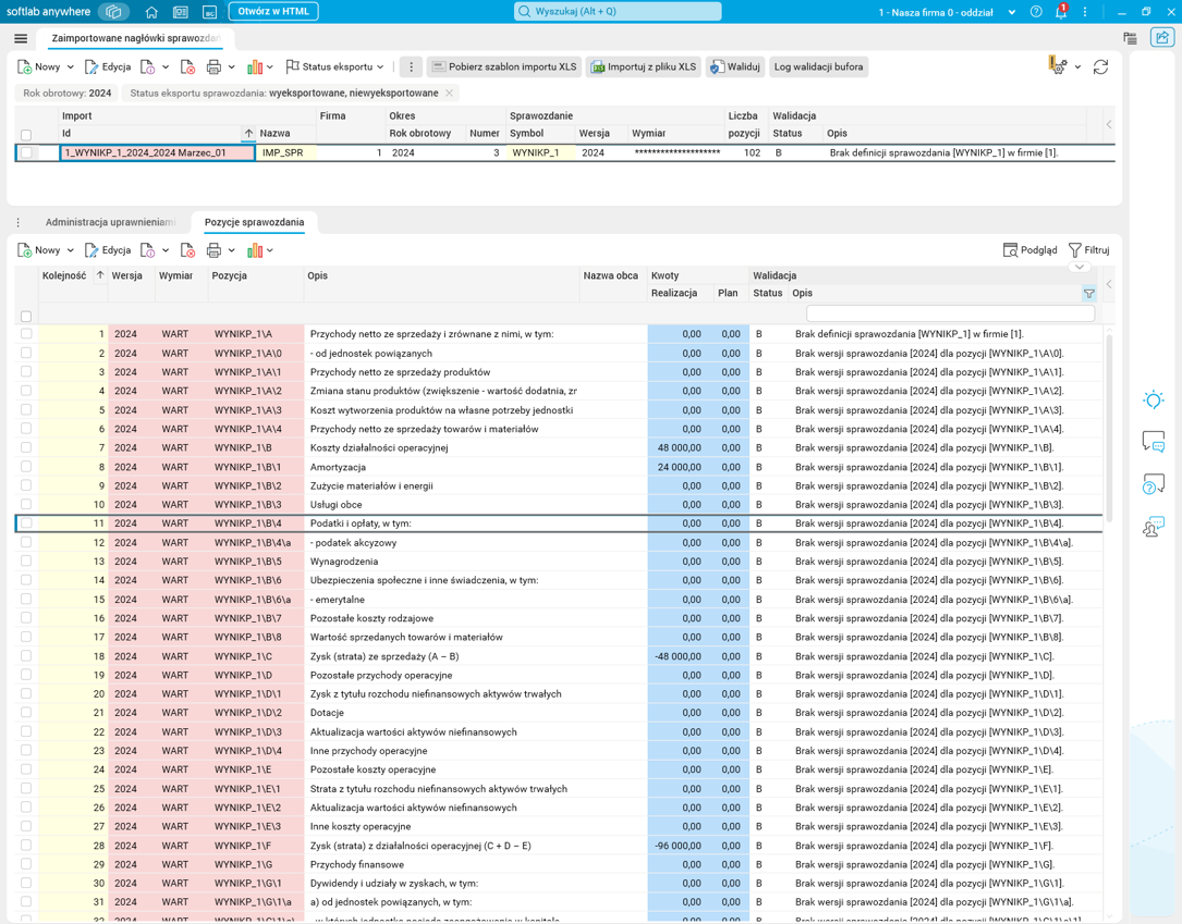
Task: Switch to Administracja uprawnieniami tab
Action: [x=110, y=221]
